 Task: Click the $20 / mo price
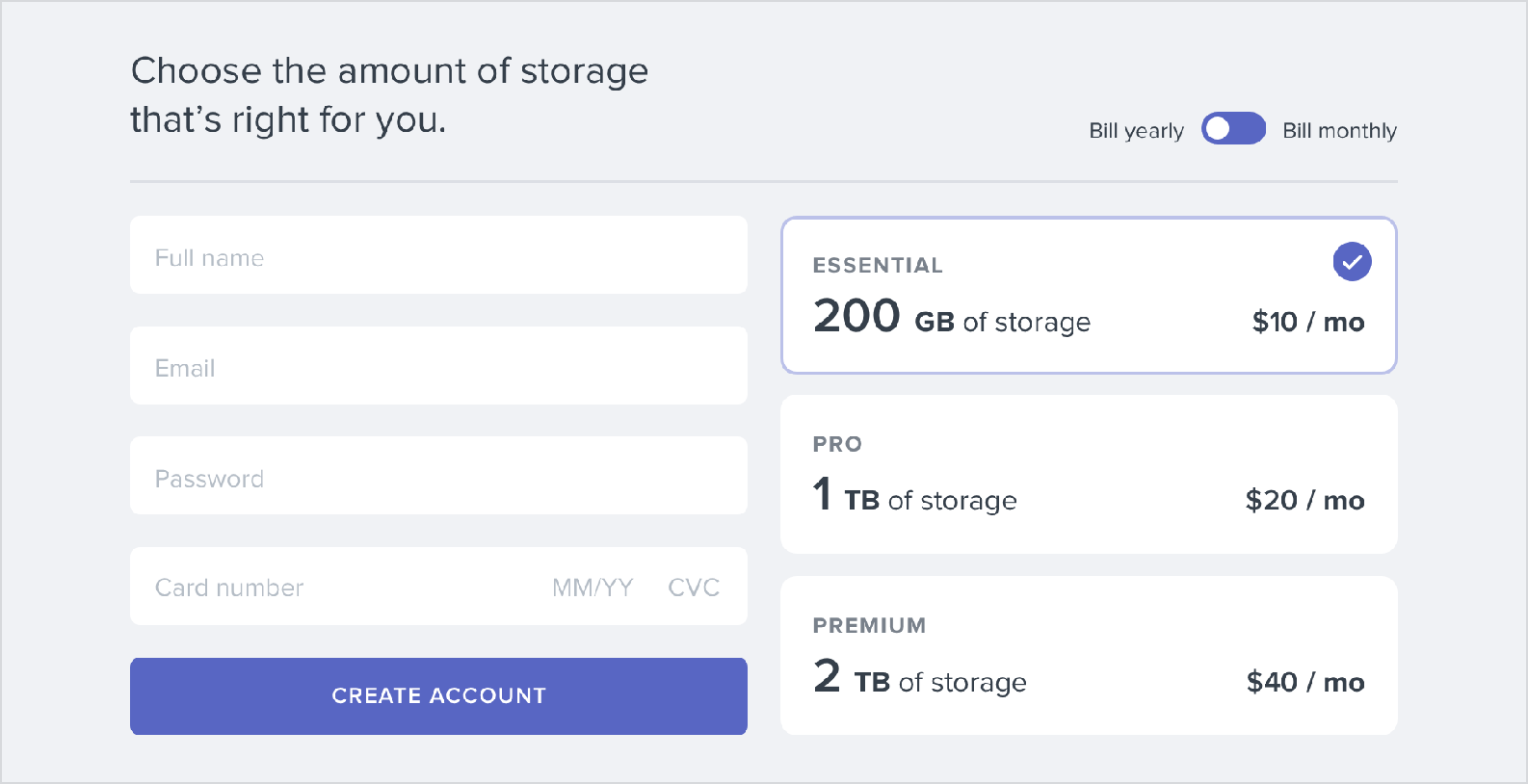point(1304,501)
